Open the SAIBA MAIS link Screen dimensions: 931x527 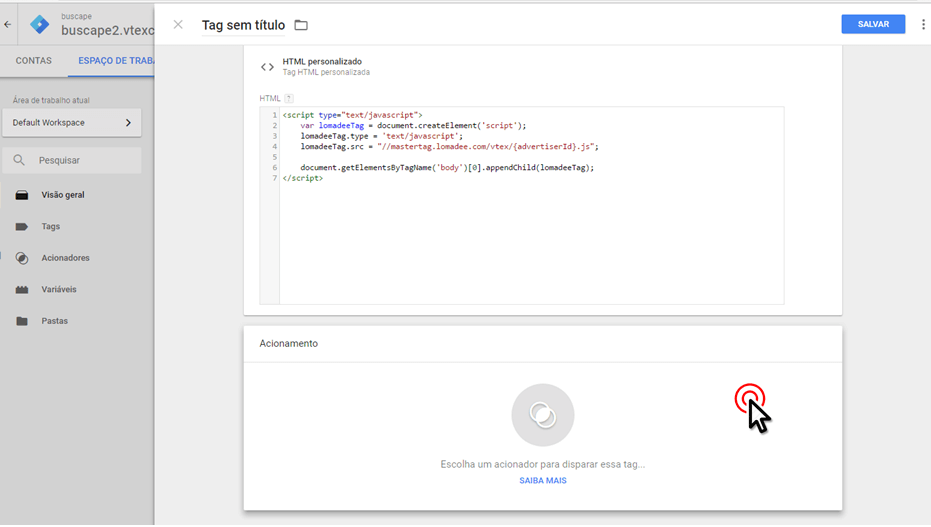(x=543, y=480)
